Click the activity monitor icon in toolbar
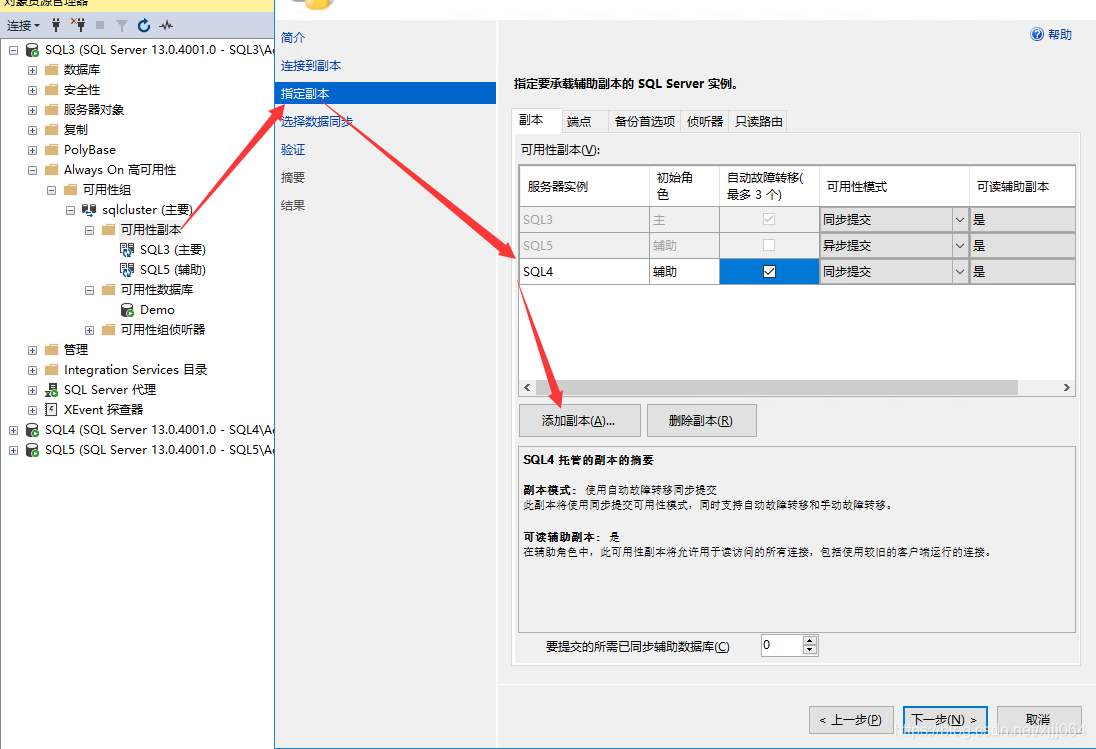Image resolution: width=1096 pixels, height=749 pixels. coord(166,26)
